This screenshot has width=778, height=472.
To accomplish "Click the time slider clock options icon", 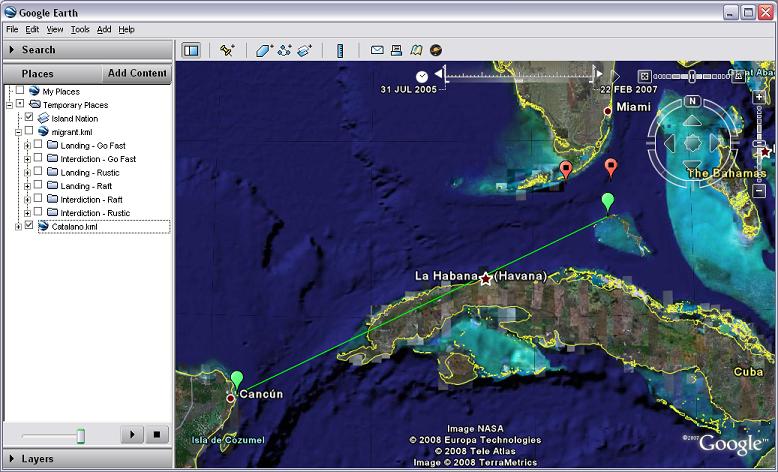I will pos(422,76).
